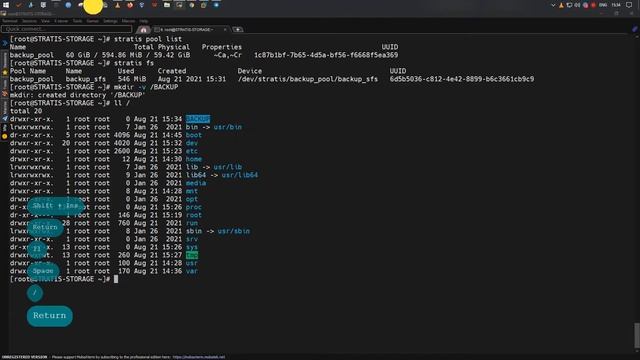Image resolution: width=640 pixels, height=360 pixels.
Task: Open the View menu
Action: pyautogui.click(x=45, y=21)
